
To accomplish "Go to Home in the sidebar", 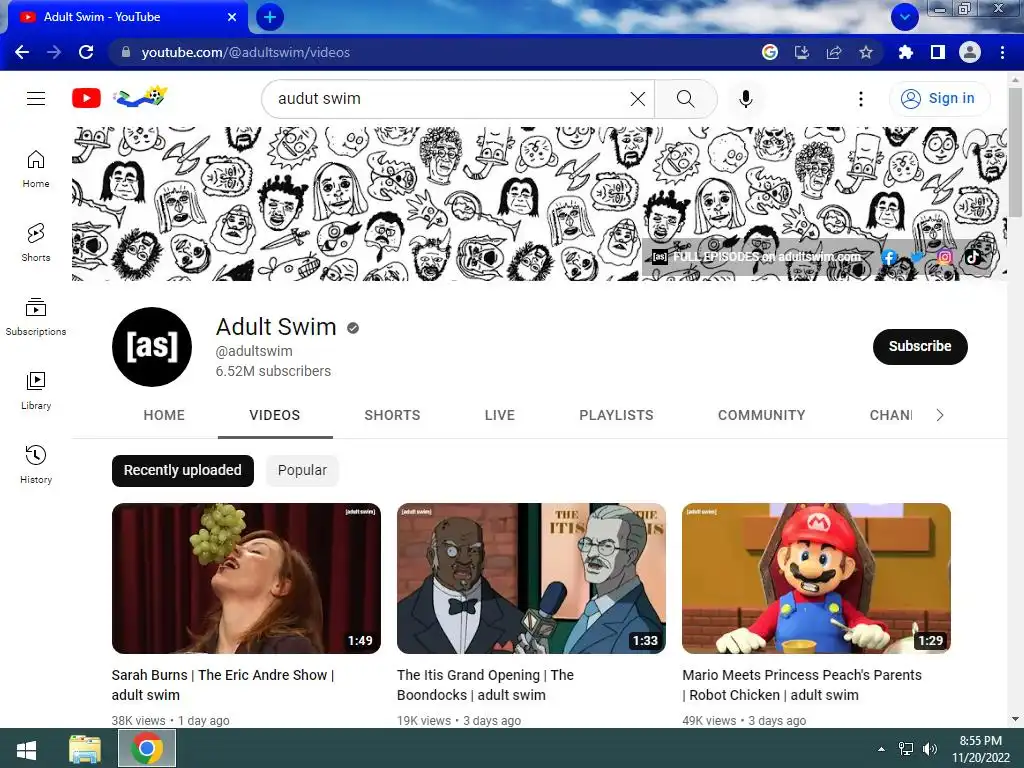I will click(36, 169).
